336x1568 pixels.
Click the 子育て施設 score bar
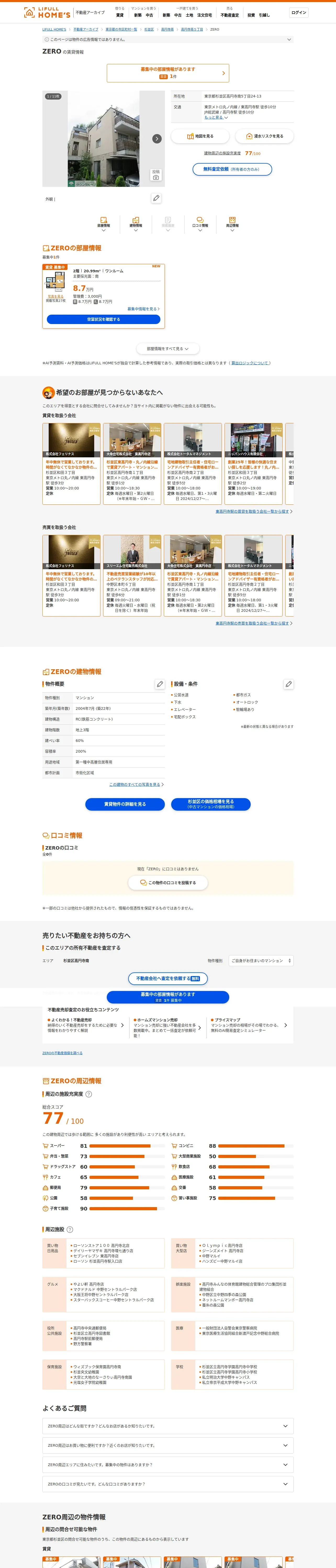click(x=127, y=1209)
